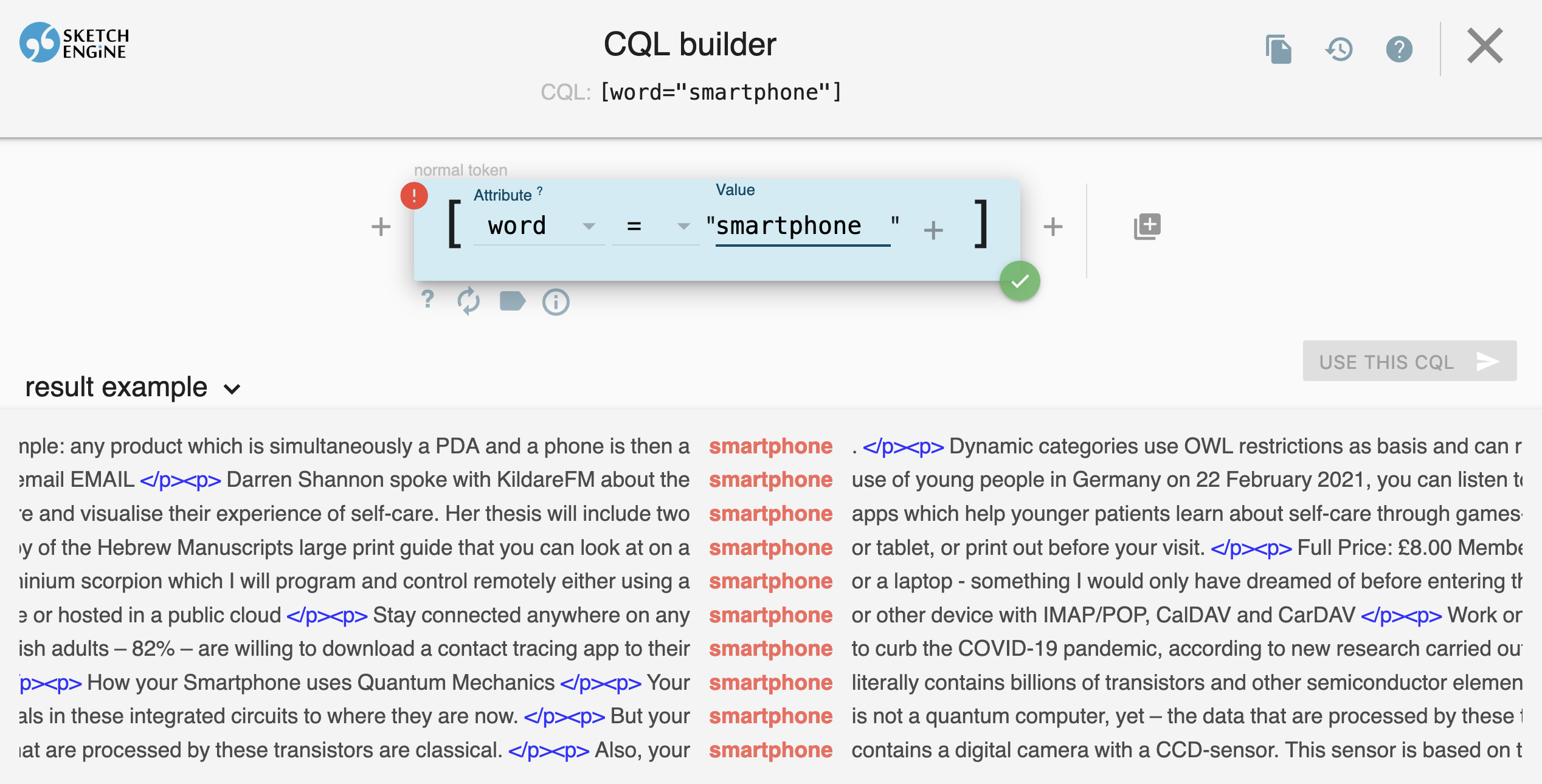1542x784 pixels.
Task: Click the info circle icon below token
Action: [x=556, y=302]
